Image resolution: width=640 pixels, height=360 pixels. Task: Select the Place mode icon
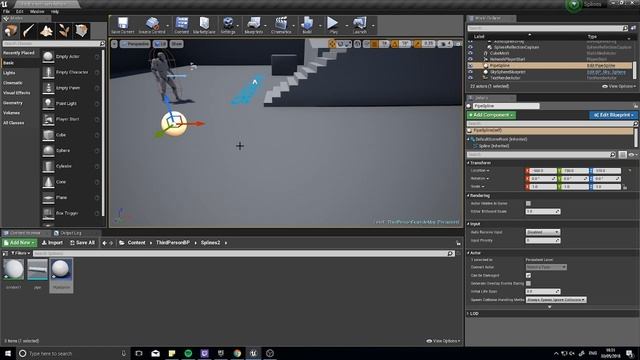click(x=11, y=31)
